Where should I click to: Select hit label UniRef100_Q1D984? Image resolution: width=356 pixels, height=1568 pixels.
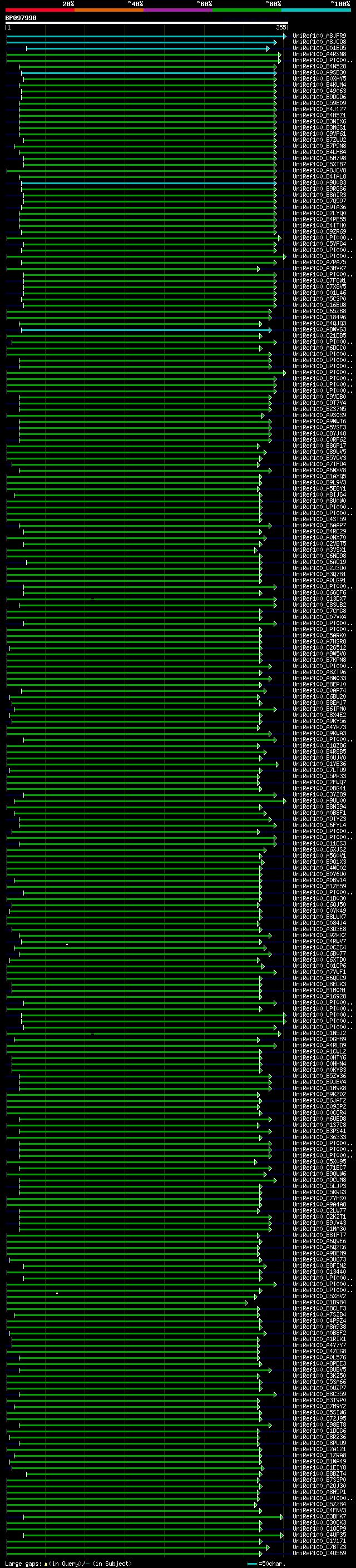(319, 1302)
